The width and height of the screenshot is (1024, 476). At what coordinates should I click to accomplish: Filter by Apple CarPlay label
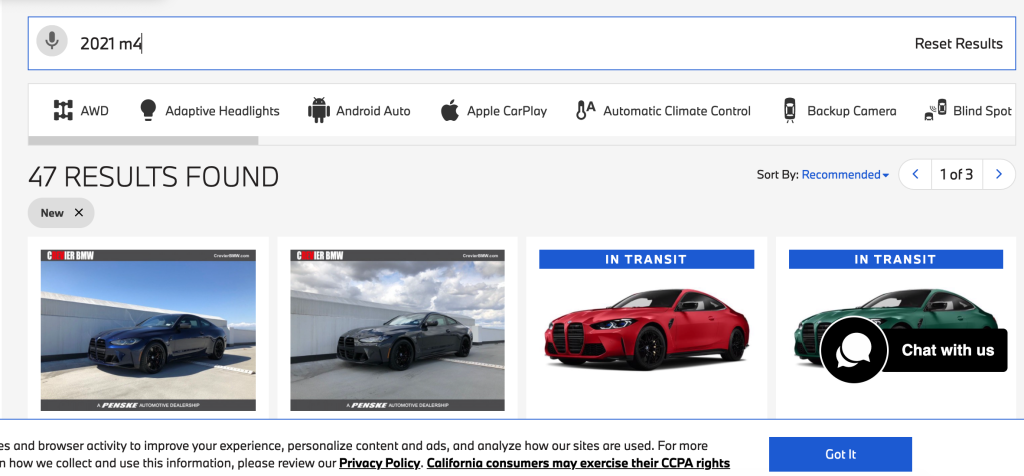pos(507,111)
